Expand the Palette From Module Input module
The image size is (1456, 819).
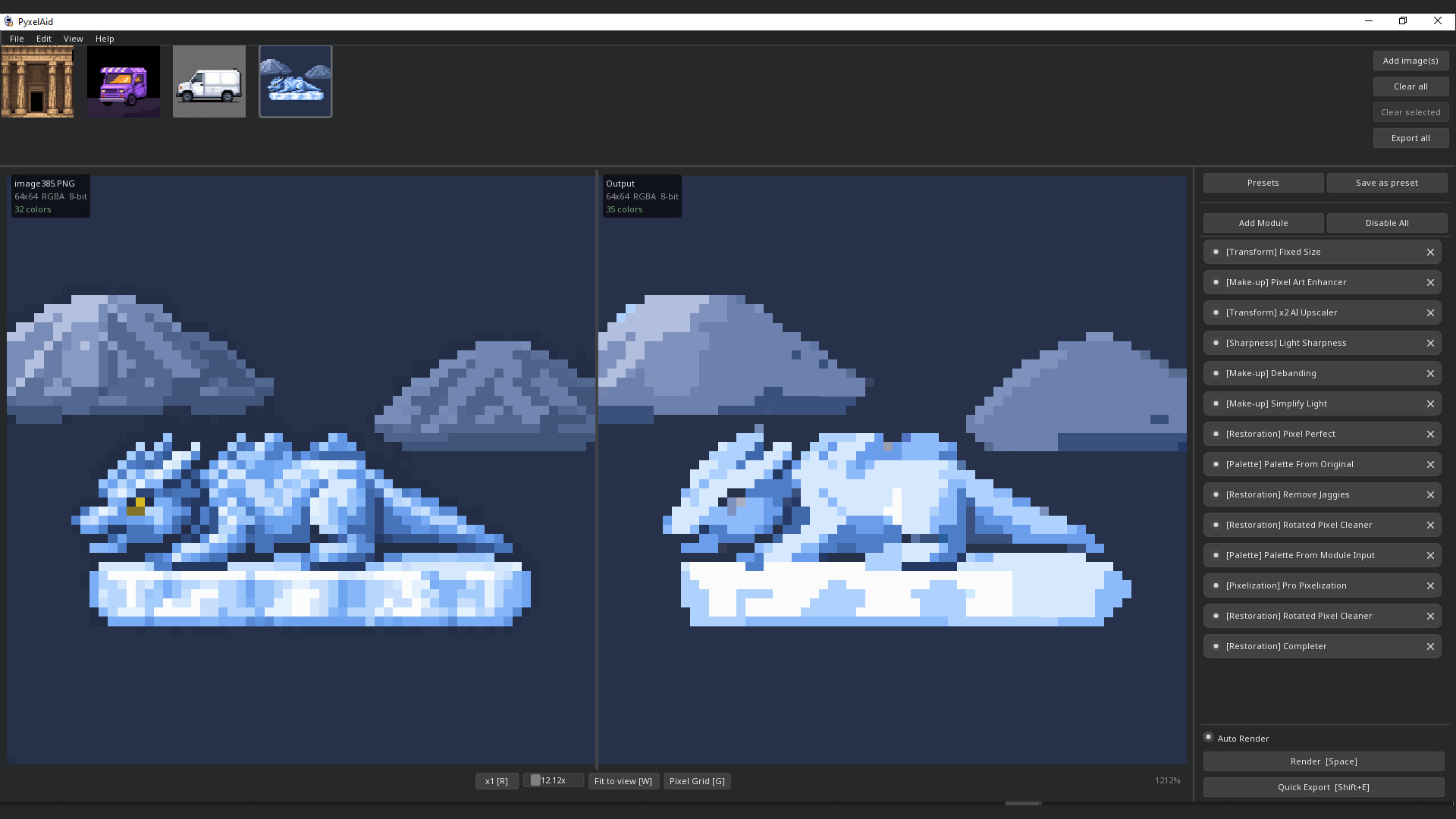pos(1321,555)
